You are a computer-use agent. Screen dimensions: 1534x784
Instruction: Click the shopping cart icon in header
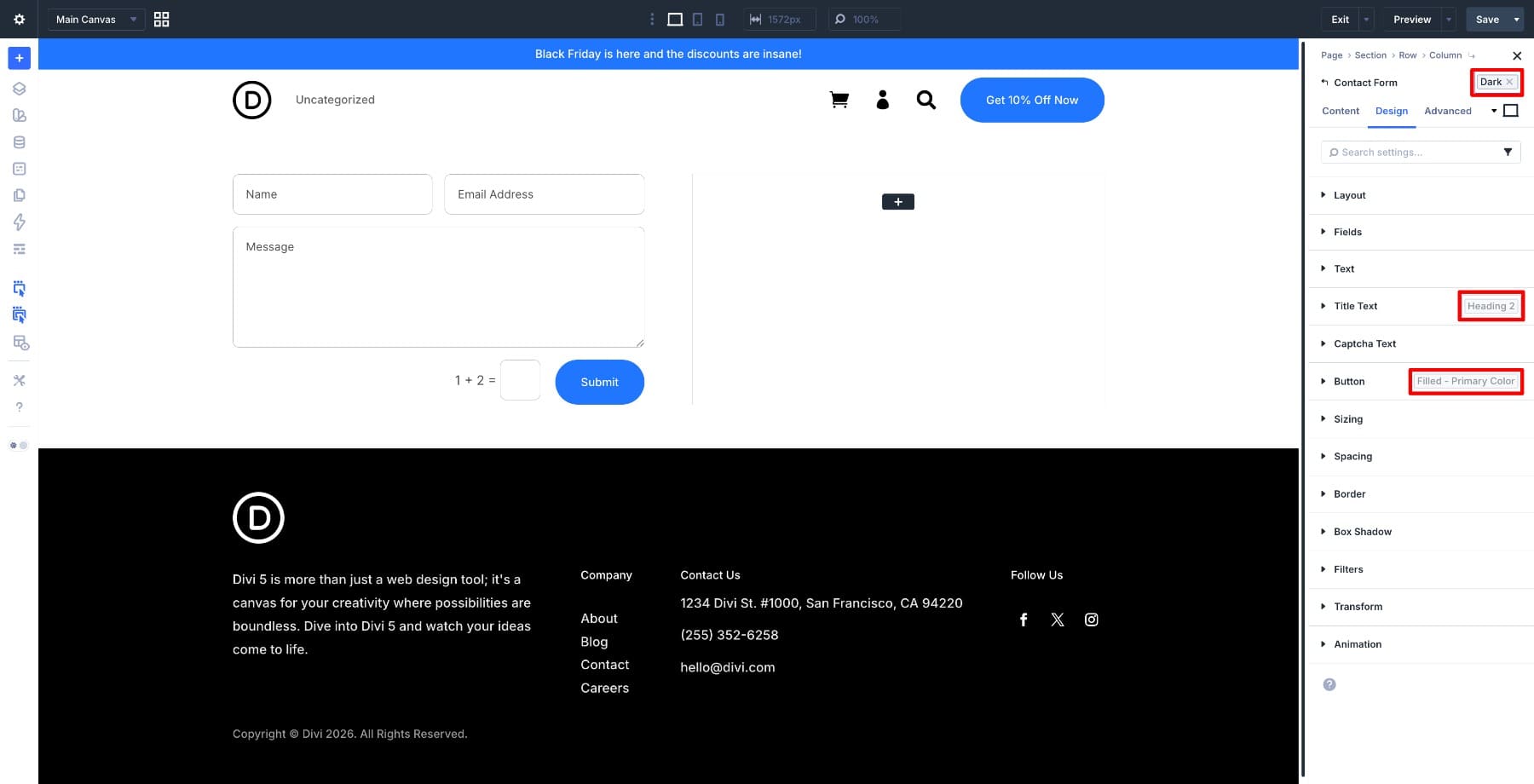pyautogui.click(x=839, y=100)
